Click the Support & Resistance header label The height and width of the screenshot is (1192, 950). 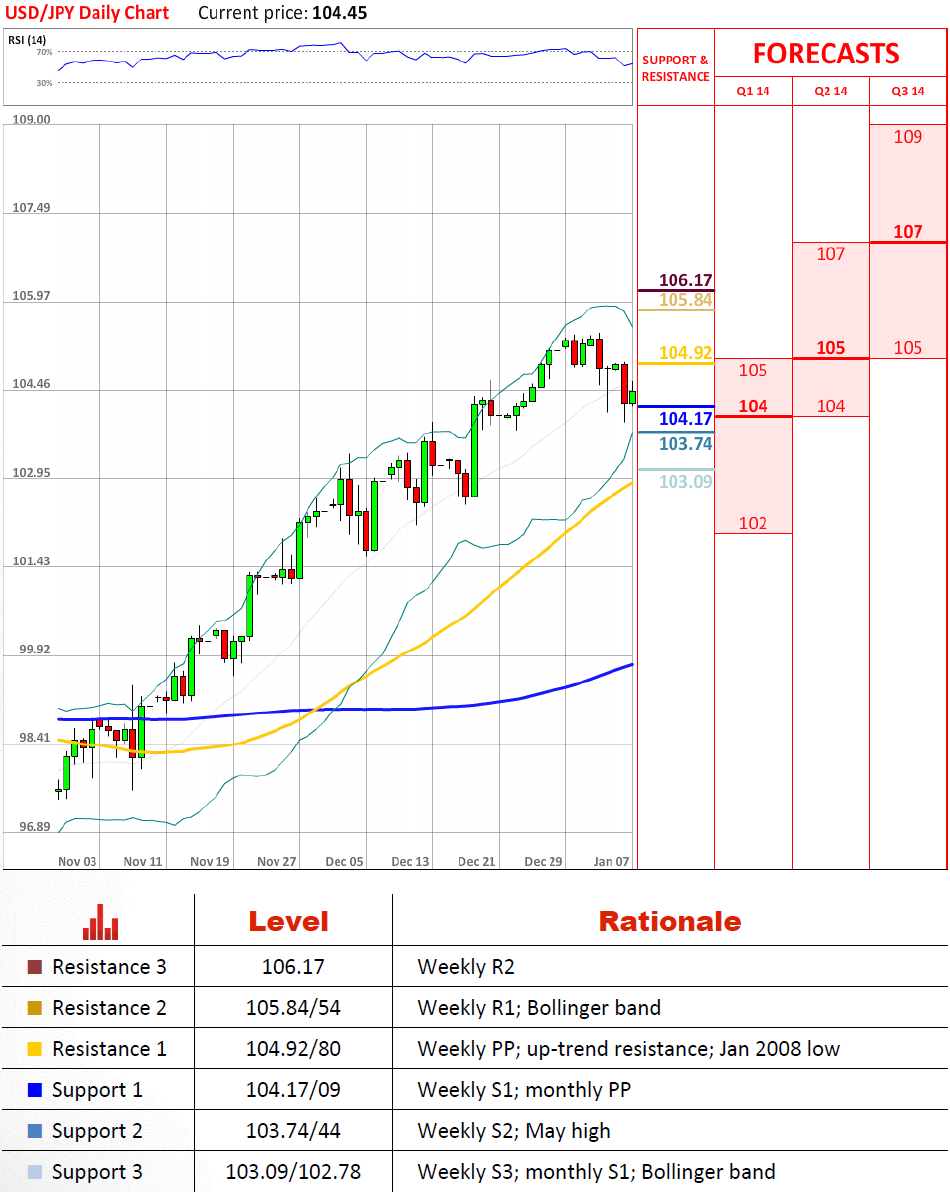click(x=675, y=68)
